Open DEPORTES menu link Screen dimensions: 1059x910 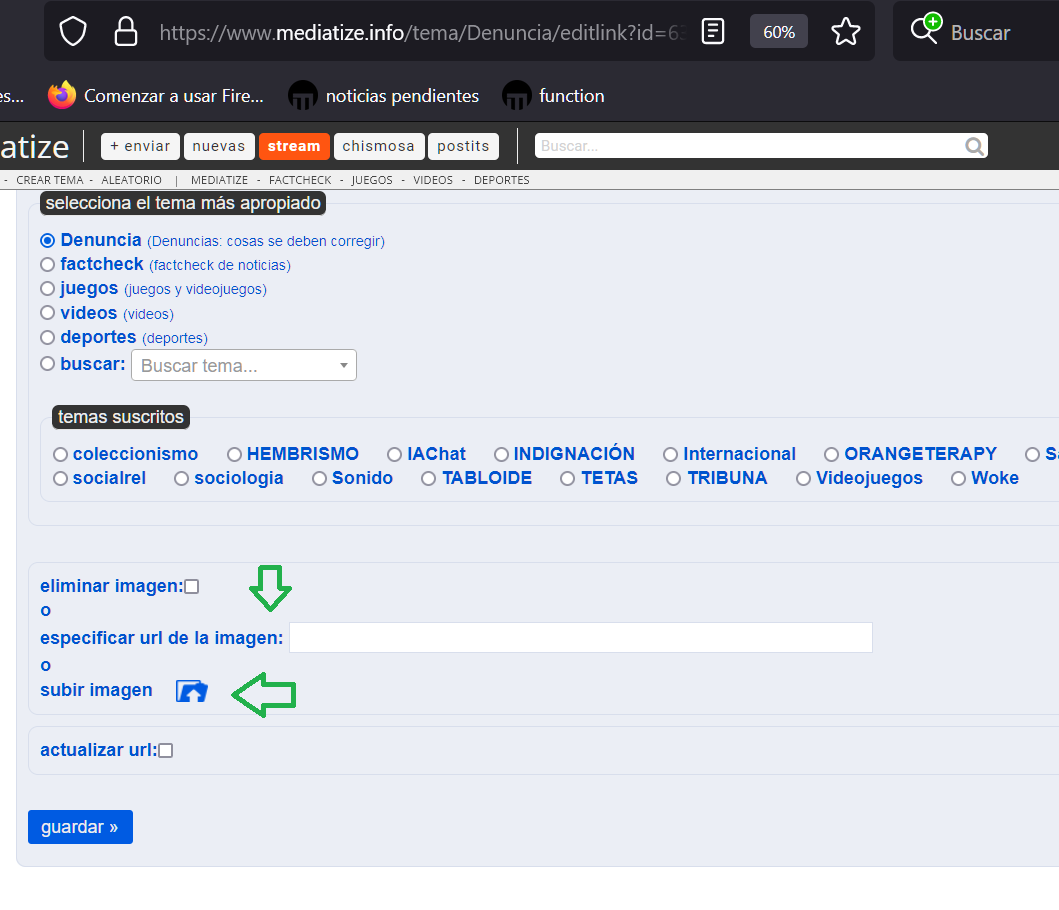coord(502,180)
